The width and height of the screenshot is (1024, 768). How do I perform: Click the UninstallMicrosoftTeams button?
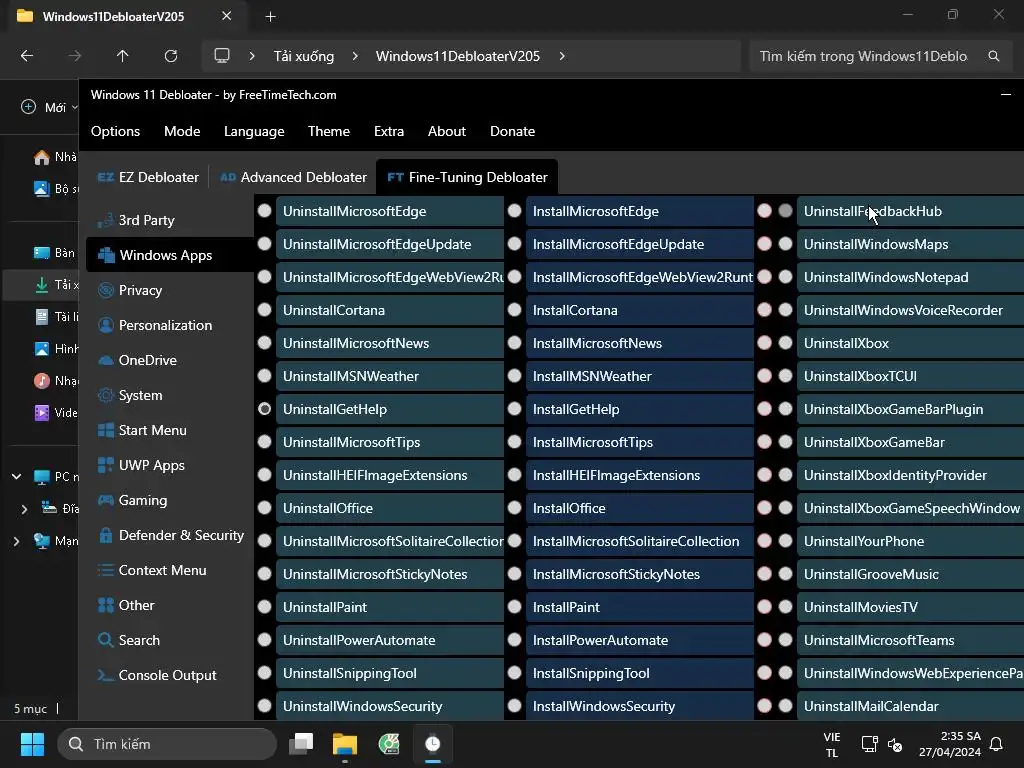pyautogui.click(x=910, y=640)
